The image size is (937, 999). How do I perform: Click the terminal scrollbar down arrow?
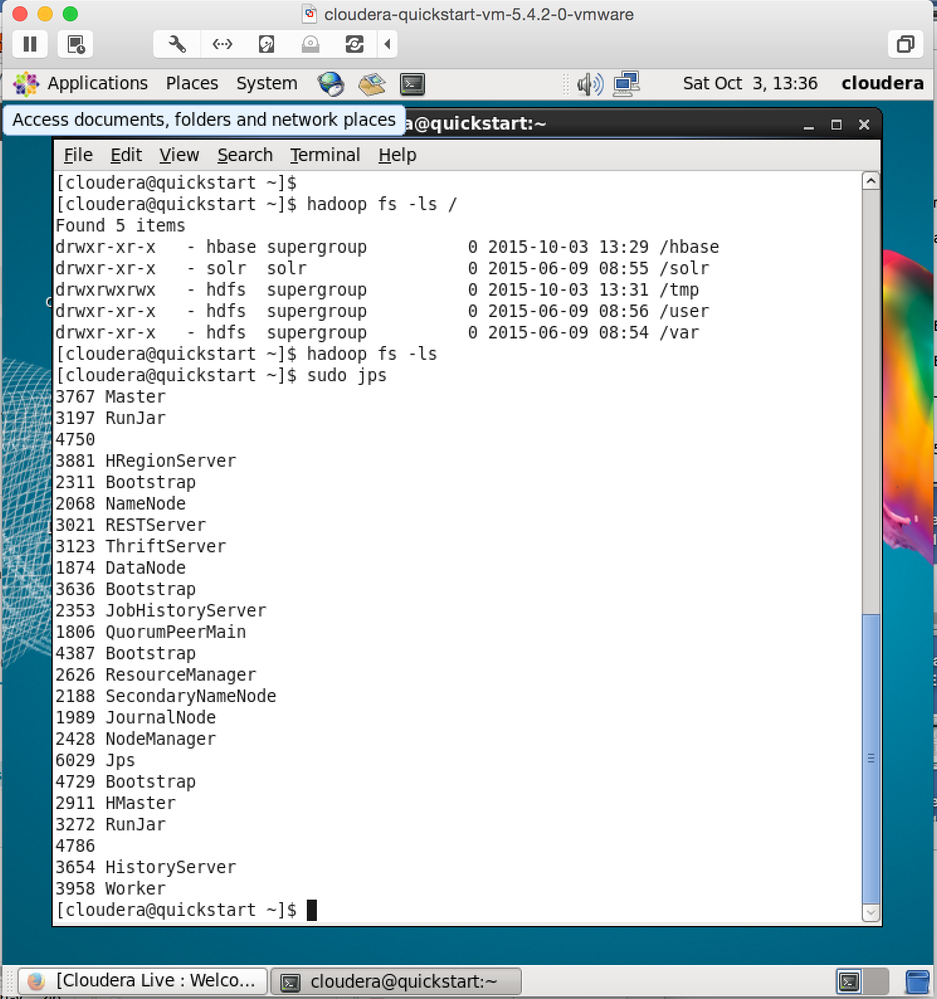870,912
